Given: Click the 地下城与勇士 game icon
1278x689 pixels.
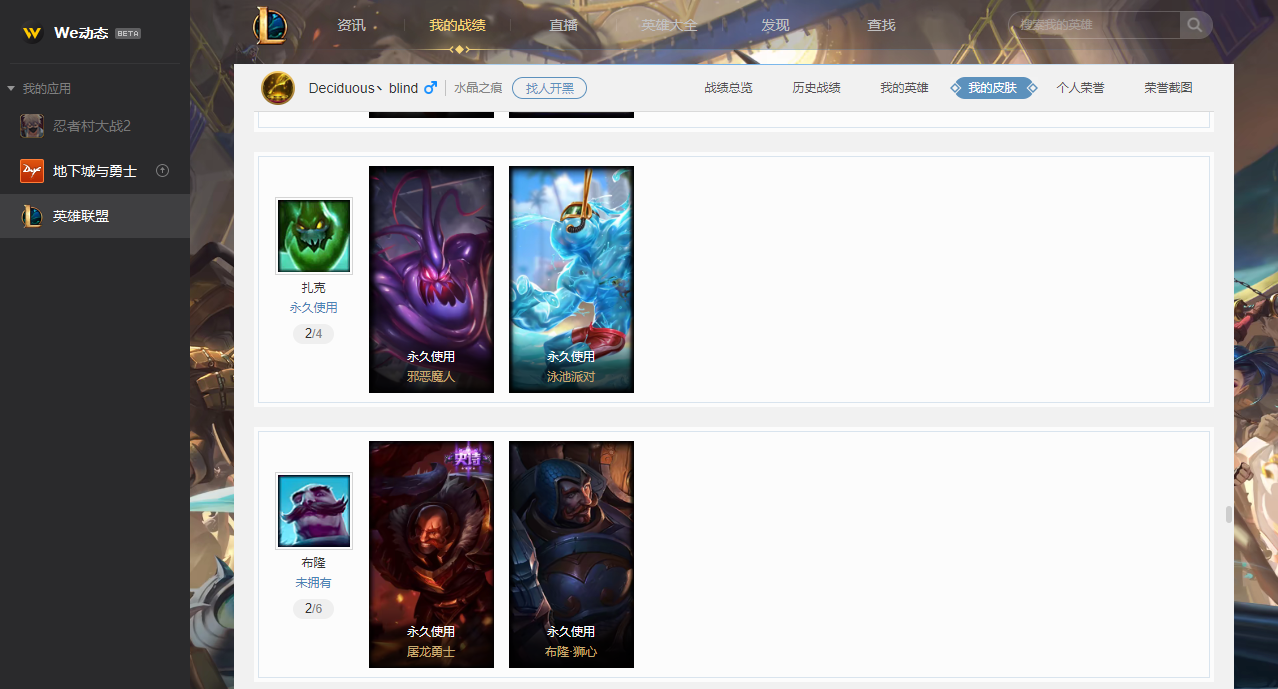Looking at the screenshot, I should tap(32, 171).
